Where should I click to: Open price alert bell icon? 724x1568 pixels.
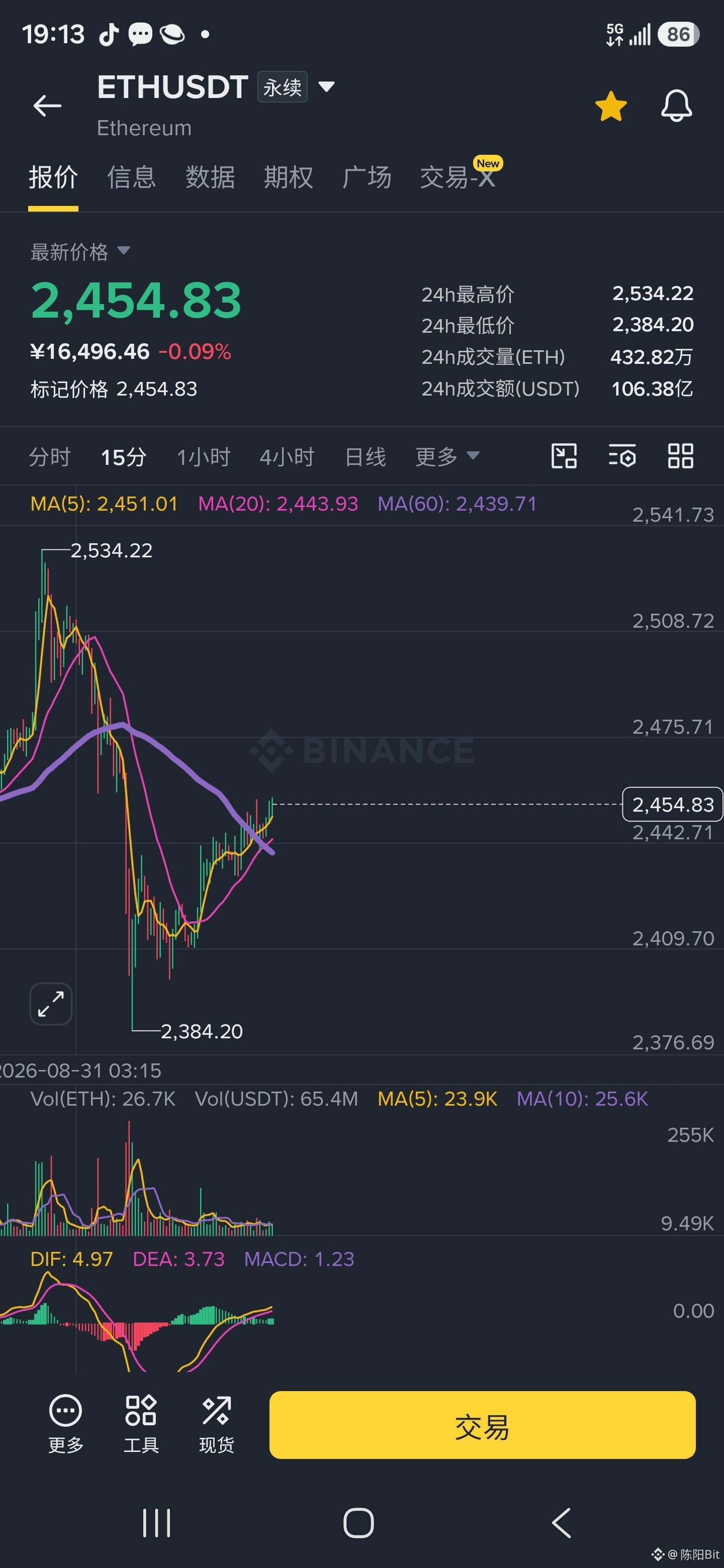[x=677, y=106]
